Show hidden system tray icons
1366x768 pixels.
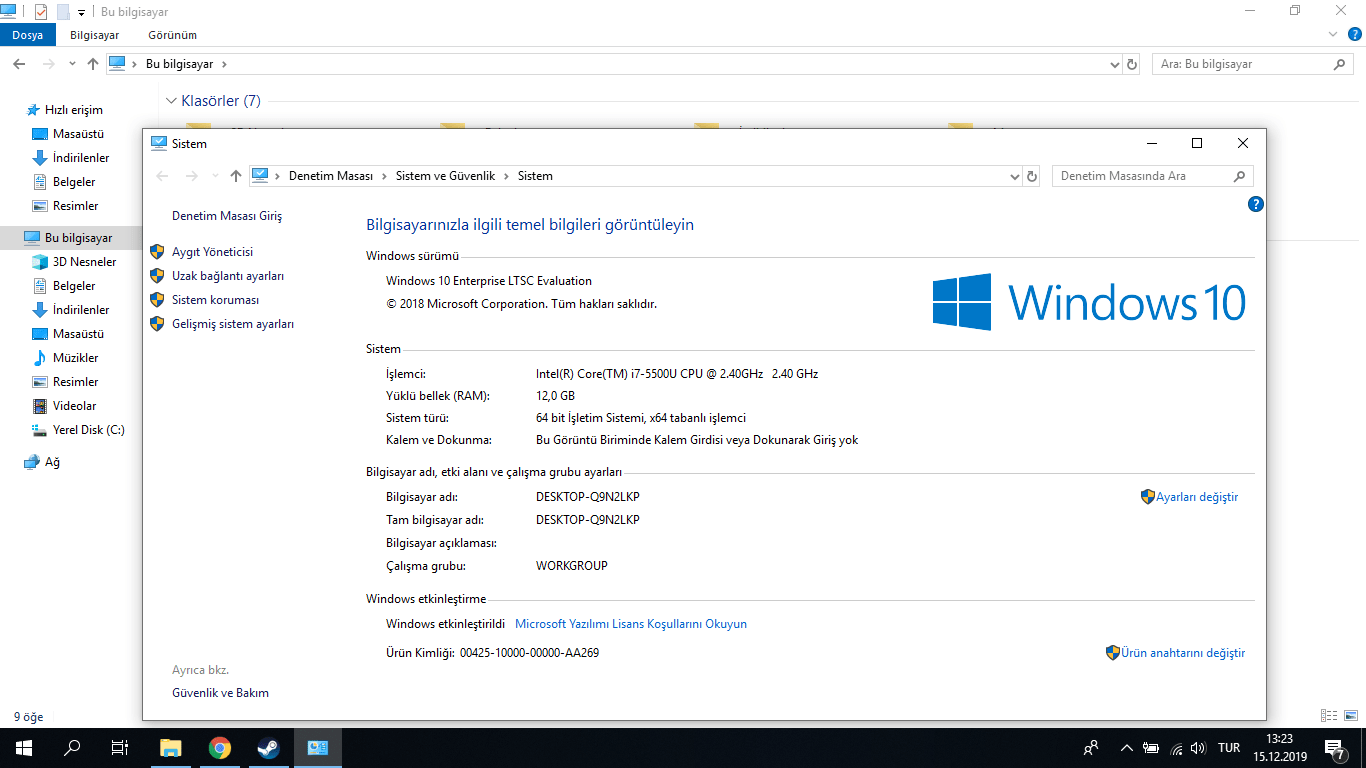(1127, 748)
